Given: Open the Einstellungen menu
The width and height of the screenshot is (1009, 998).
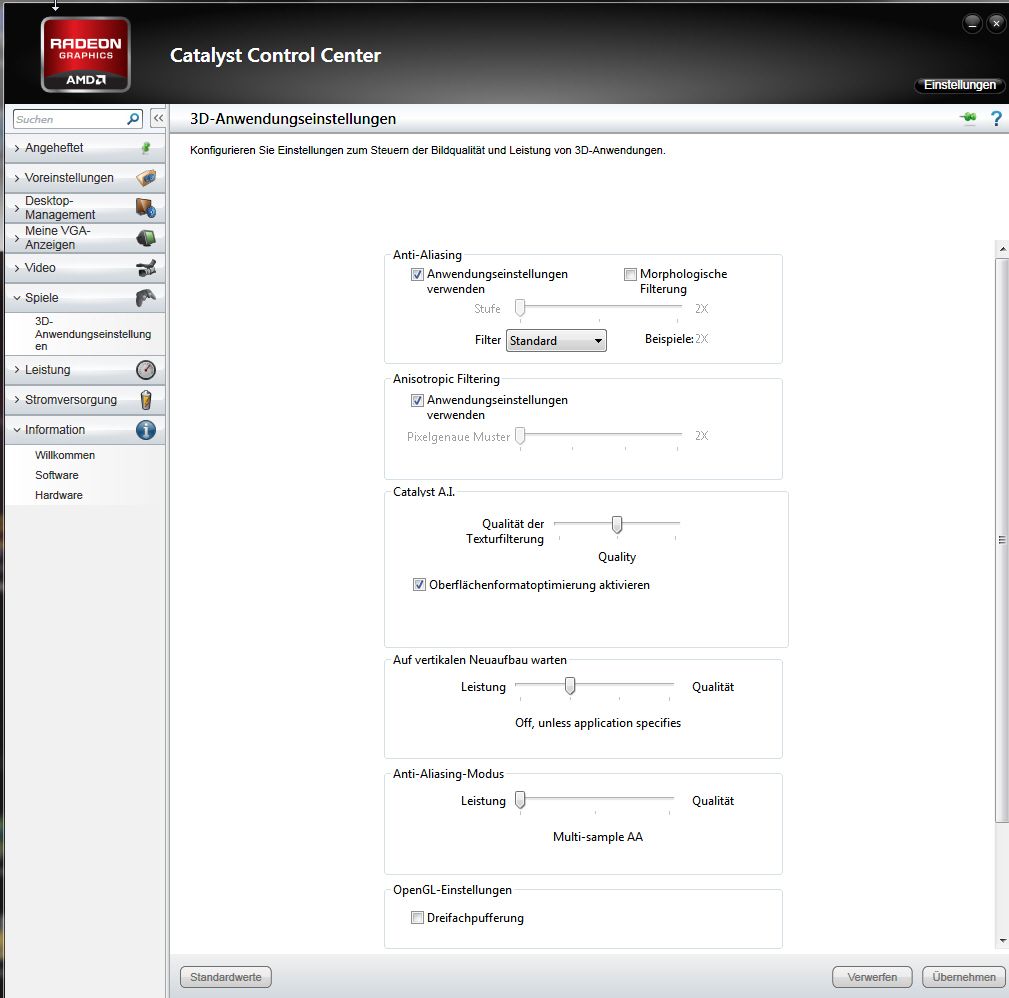Looking at the screenshot, I should pos(959,85).
